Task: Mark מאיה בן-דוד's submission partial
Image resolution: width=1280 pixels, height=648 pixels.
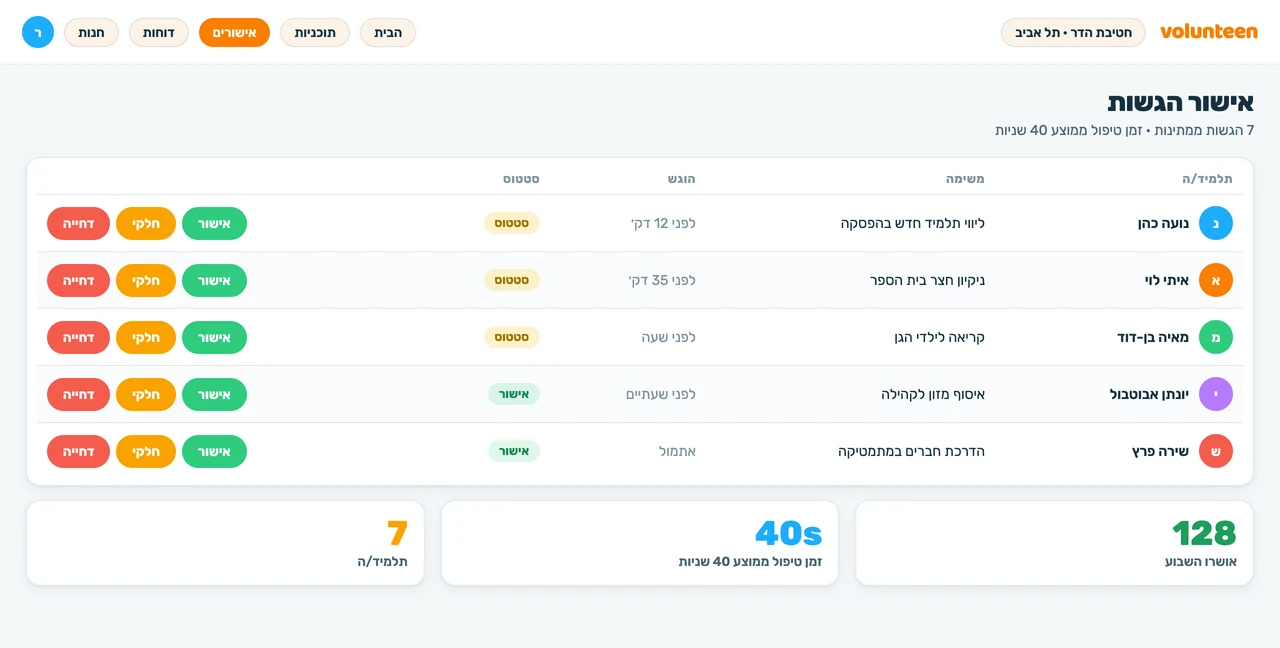Action: tap(146, 337)
